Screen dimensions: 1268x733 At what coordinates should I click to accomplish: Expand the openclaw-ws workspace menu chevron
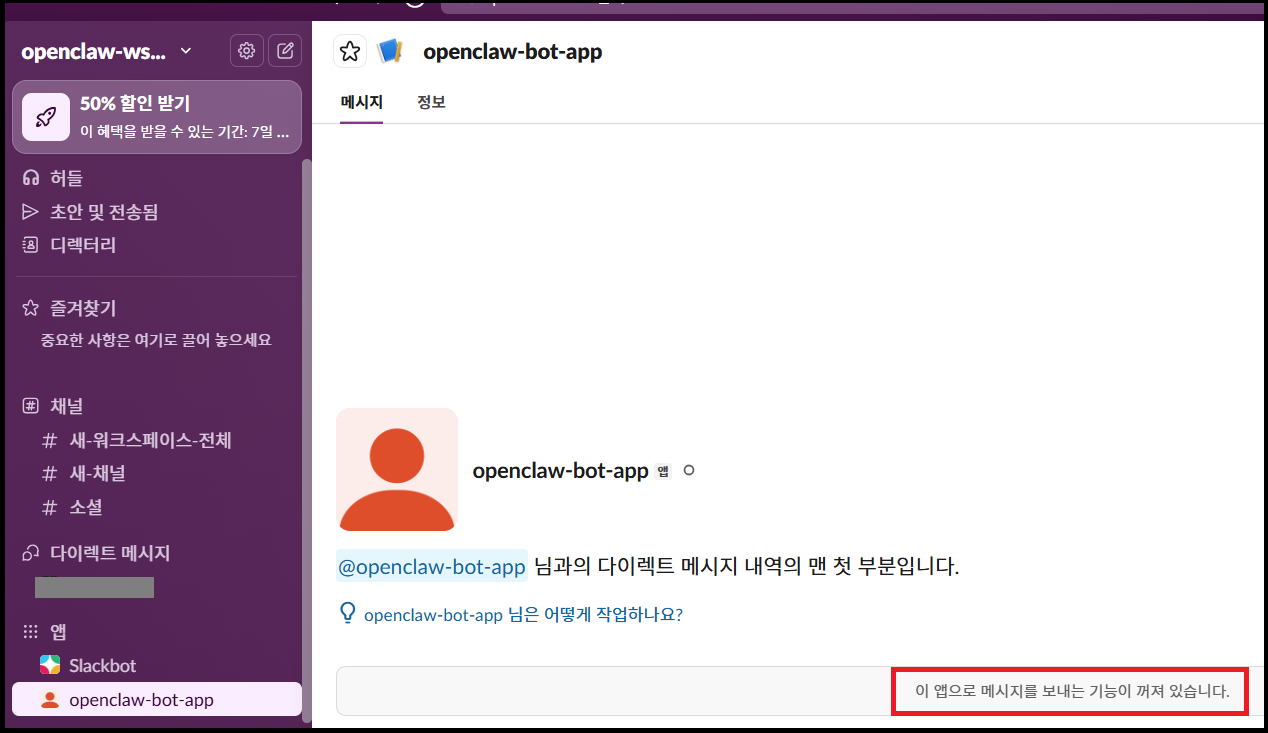(x=185, y=51)
